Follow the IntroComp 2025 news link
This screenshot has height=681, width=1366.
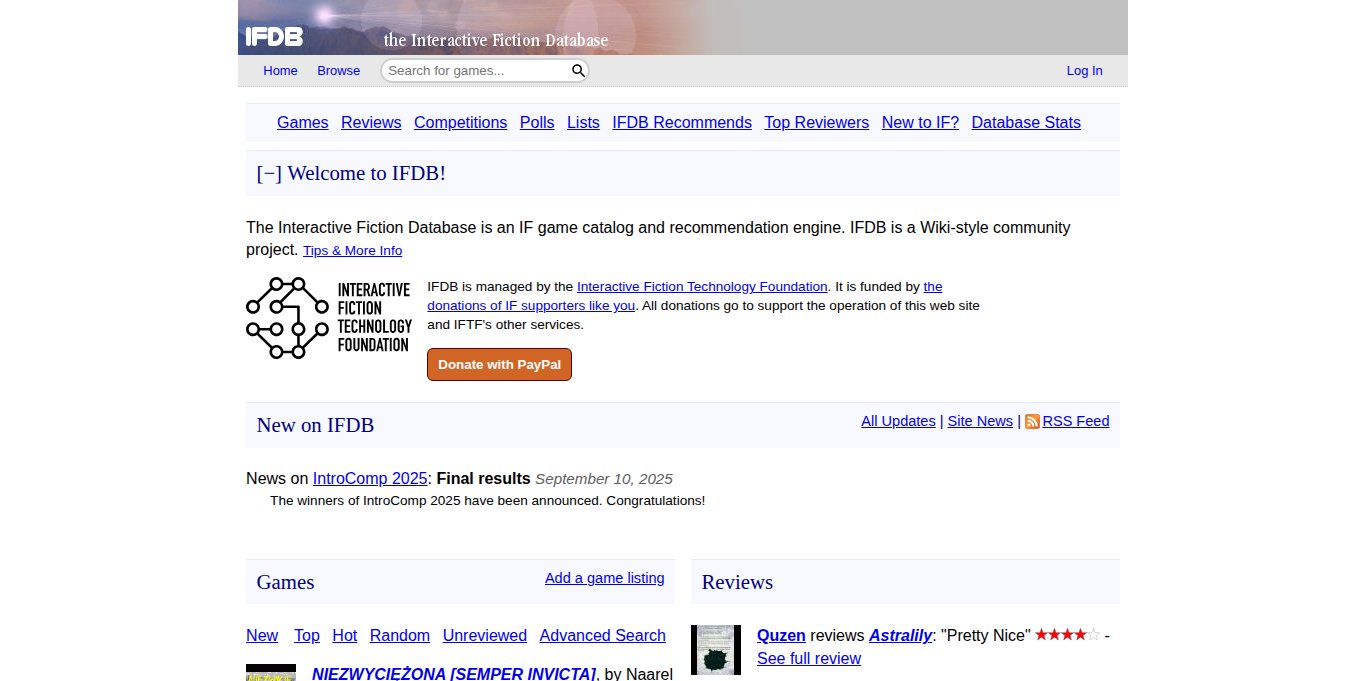tap(370, 478)
